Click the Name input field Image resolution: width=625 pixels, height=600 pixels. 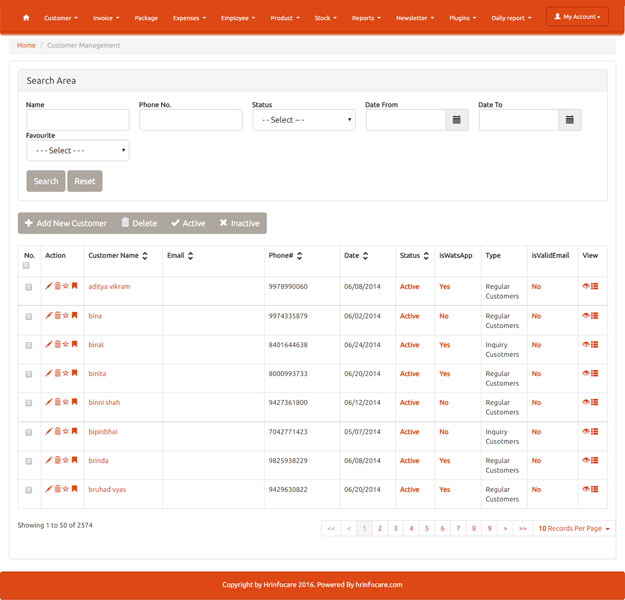tap(78, 120)
